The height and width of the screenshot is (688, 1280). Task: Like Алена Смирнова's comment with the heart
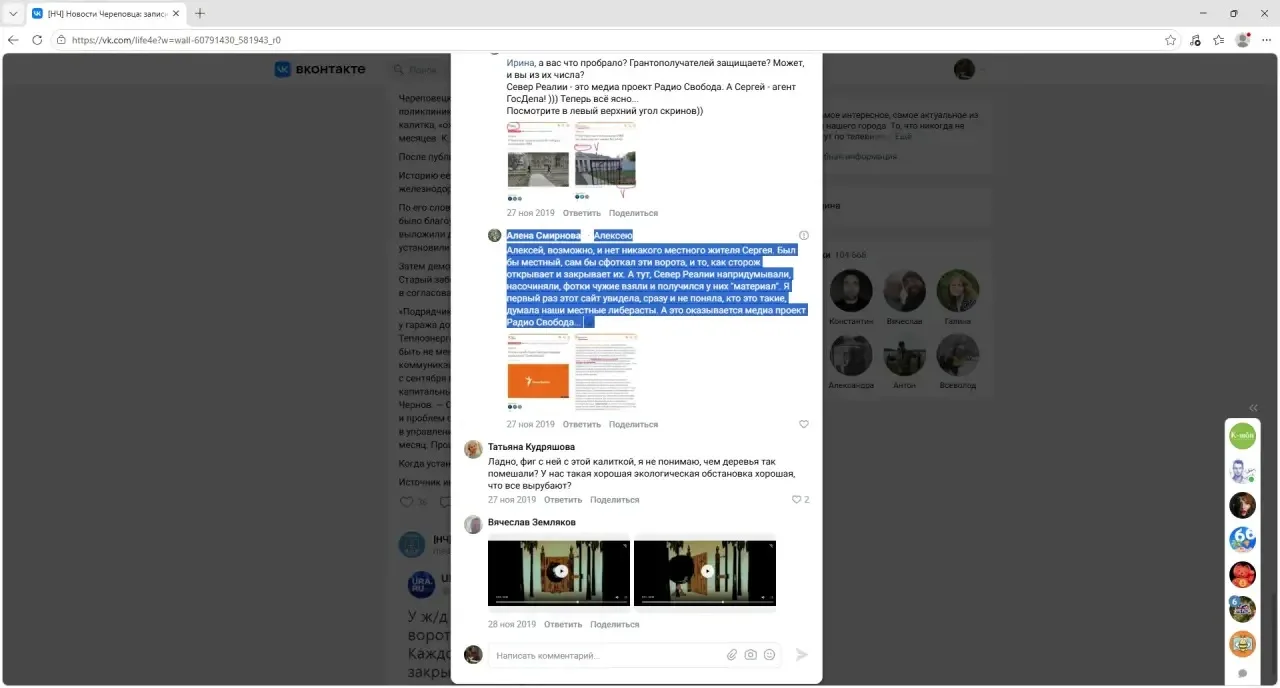coord(804,424)
